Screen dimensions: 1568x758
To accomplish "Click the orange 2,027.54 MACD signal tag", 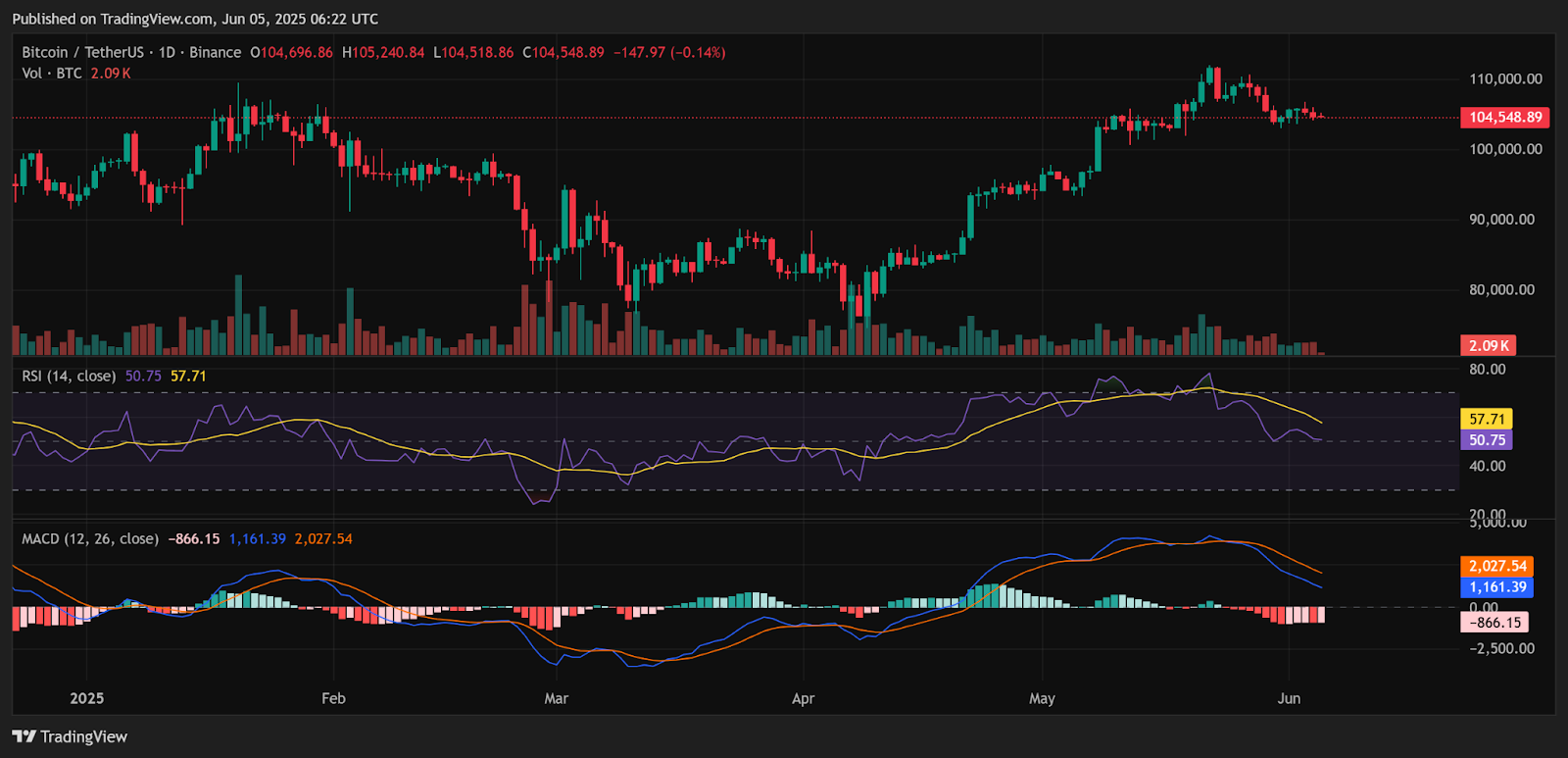I will tap(1497, 566).
